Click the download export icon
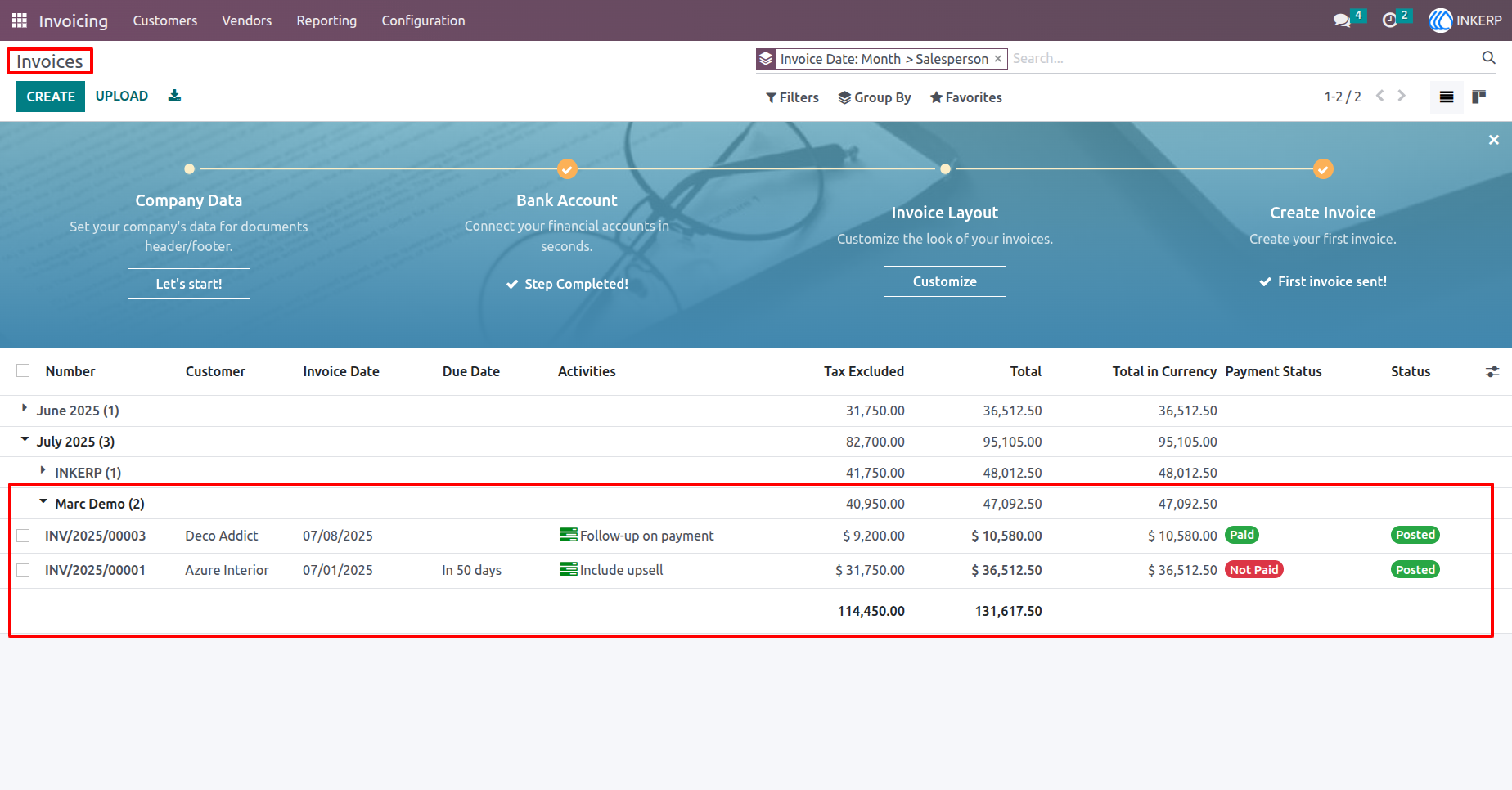The height and width of the screenshot is (790, 1512). point(174,96)
